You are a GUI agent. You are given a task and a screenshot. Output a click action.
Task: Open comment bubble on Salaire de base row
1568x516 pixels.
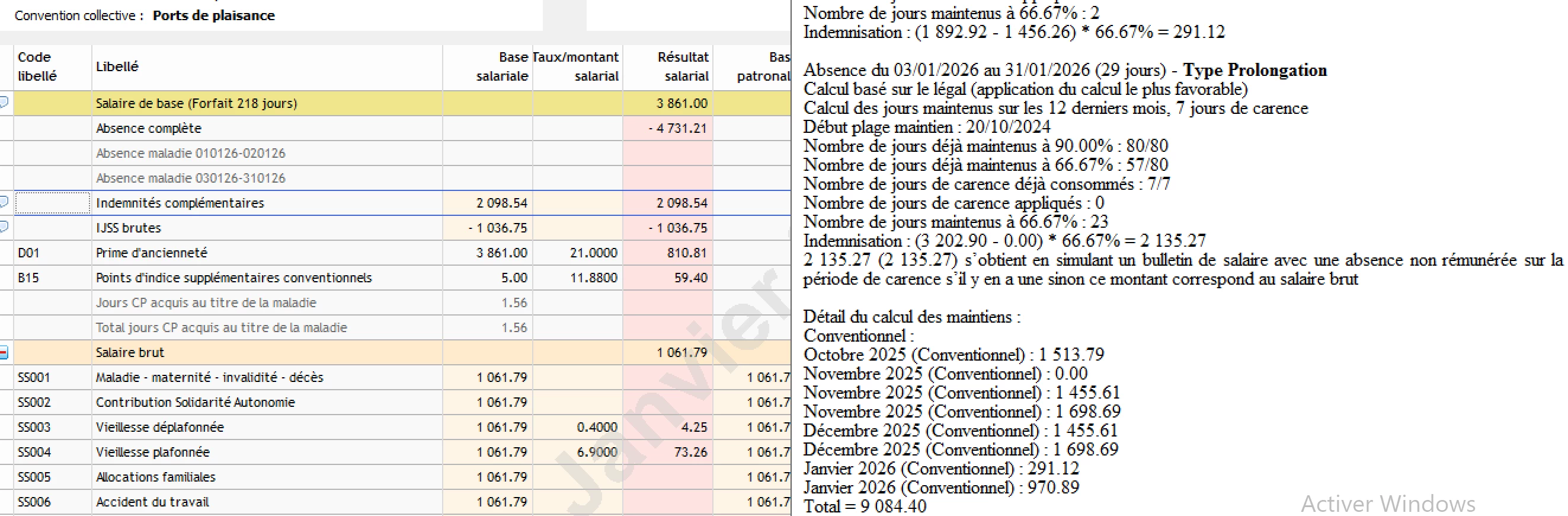[x=4, y=103]
